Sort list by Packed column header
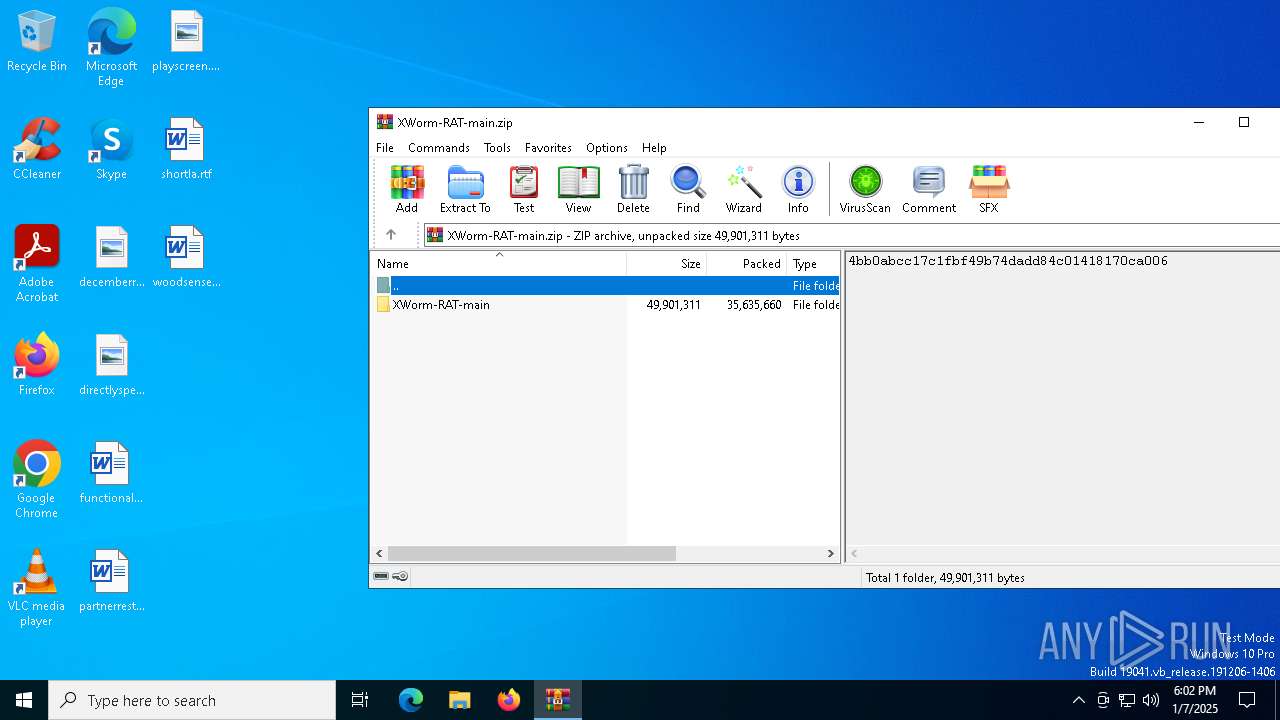This screenshot has height=720, width=1280. [x=747, y=264]
